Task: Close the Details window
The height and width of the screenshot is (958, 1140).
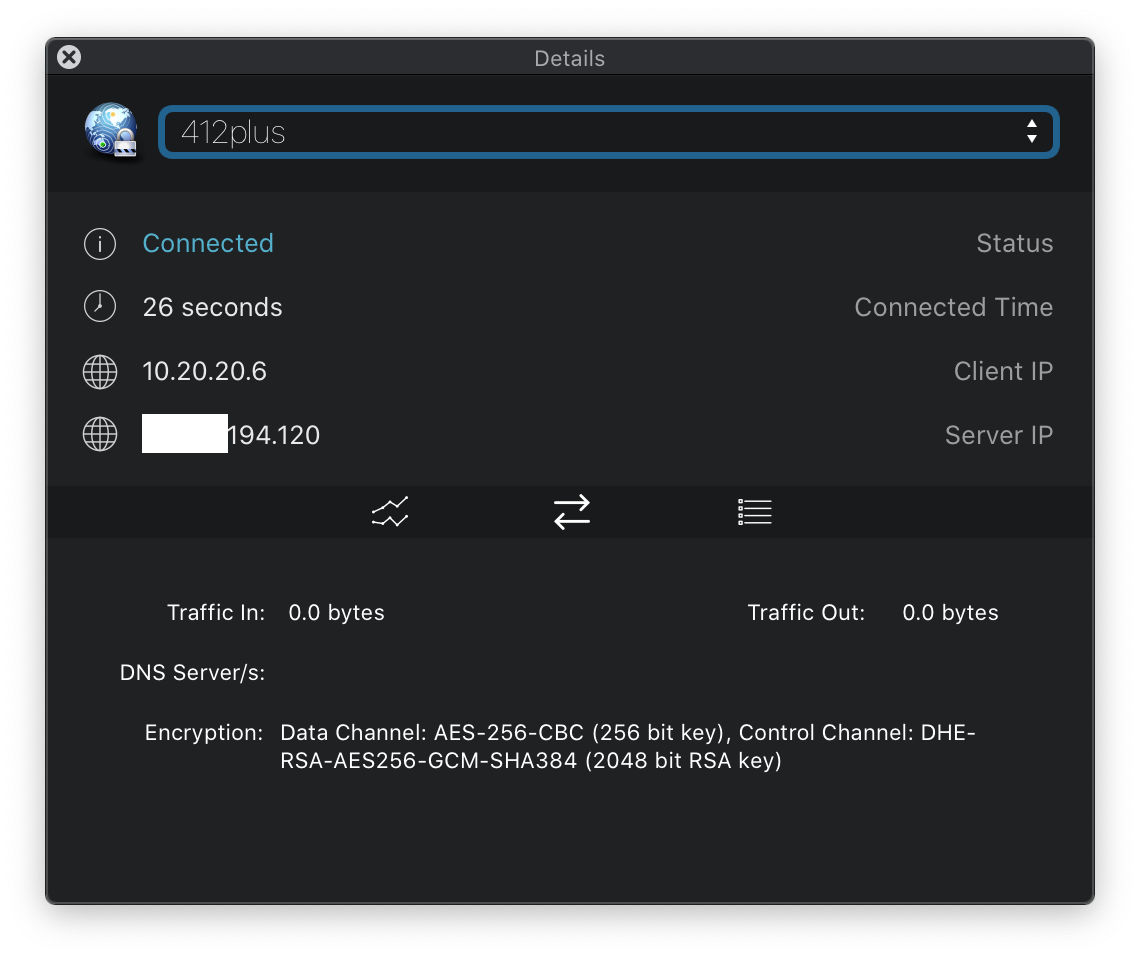Action: pos(69,57)
